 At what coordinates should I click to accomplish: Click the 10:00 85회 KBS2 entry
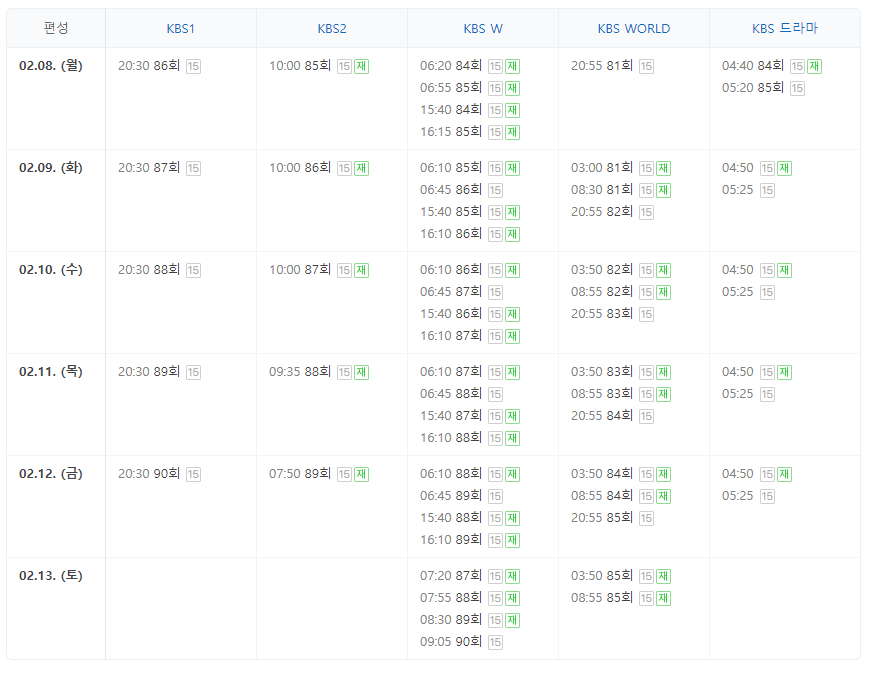[300, 65]
